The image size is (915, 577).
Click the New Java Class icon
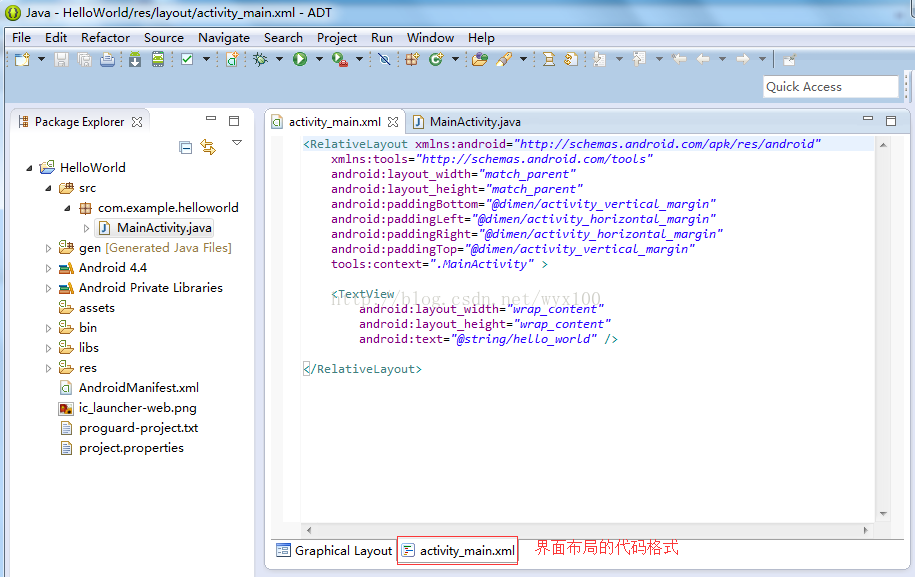(436, 60)
